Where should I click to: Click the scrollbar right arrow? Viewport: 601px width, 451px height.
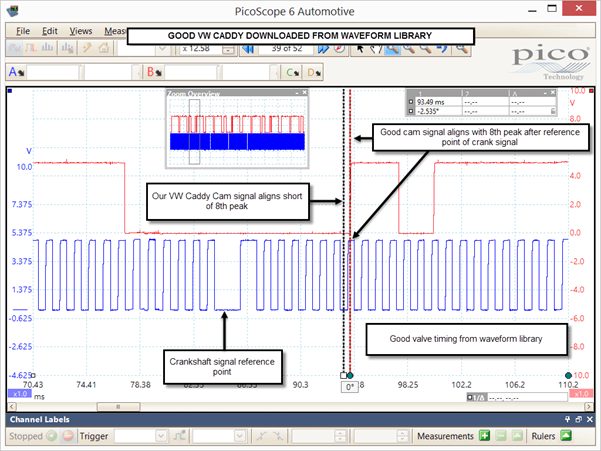point(588,406)
